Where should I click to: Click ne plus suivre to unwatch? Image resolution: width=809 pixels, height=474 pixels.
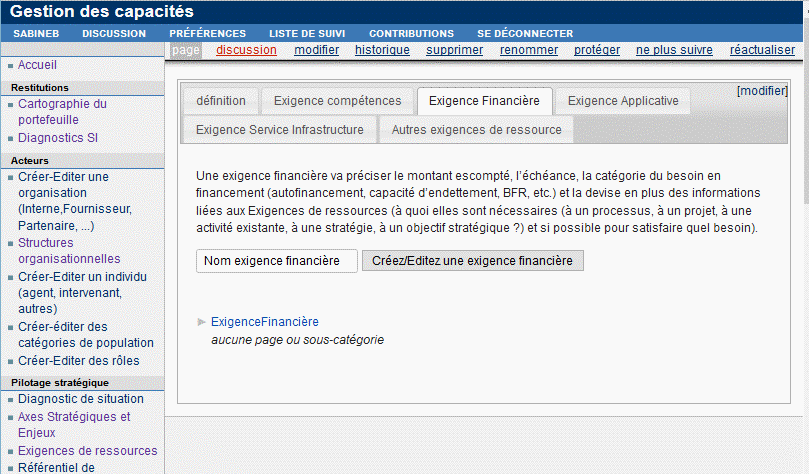(674, 50)
